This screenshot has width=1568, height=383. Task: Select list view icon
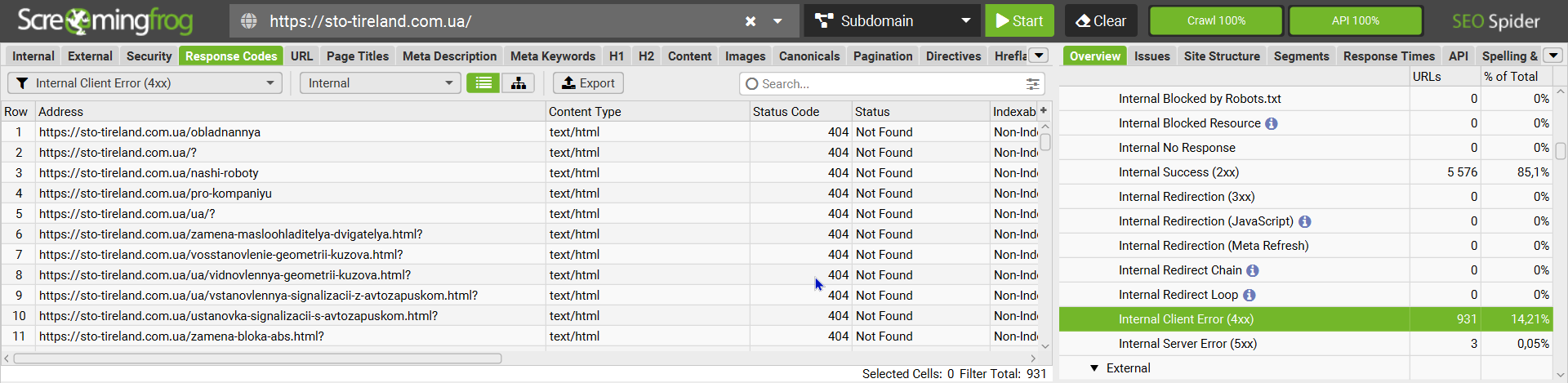(x=483, y=83)
